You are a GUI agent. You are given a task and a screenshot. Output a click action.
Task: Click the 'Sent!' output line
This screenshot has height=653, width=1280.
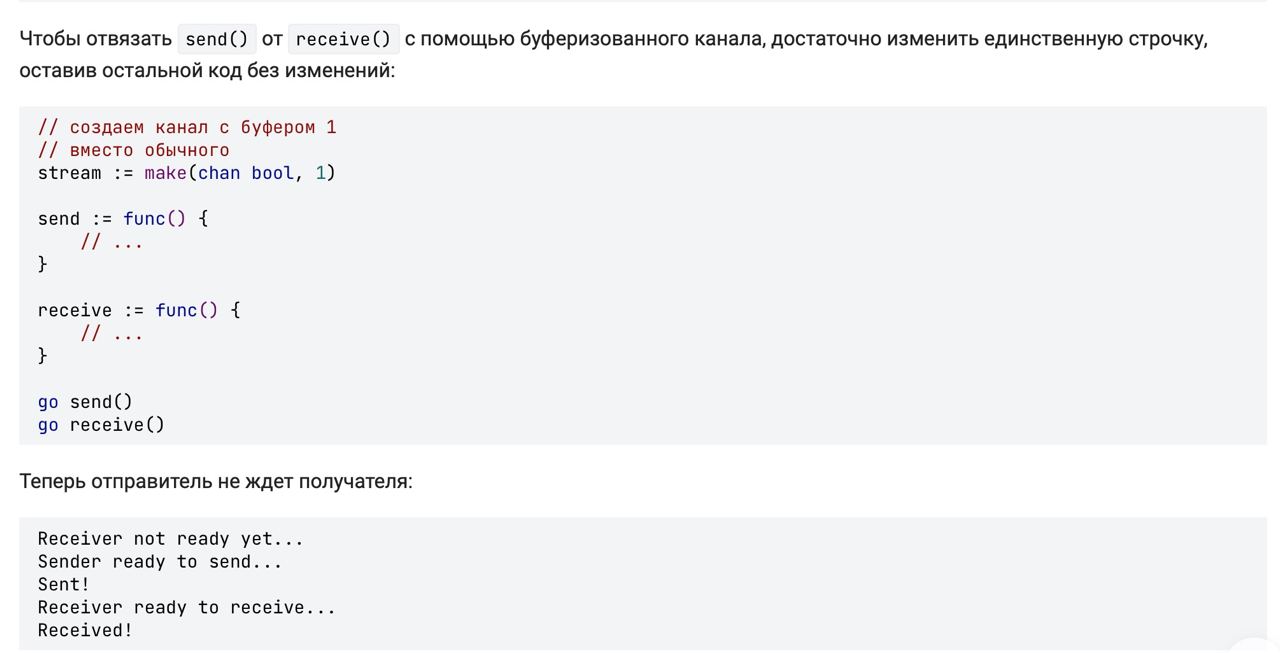point(64,585)
